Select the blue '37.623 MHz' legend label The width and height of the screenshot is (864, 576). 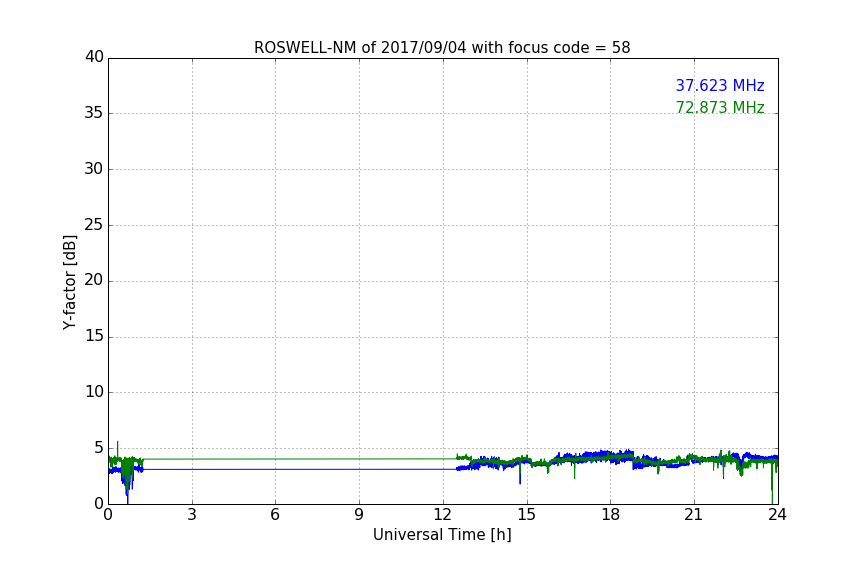[x=720, y=85]
